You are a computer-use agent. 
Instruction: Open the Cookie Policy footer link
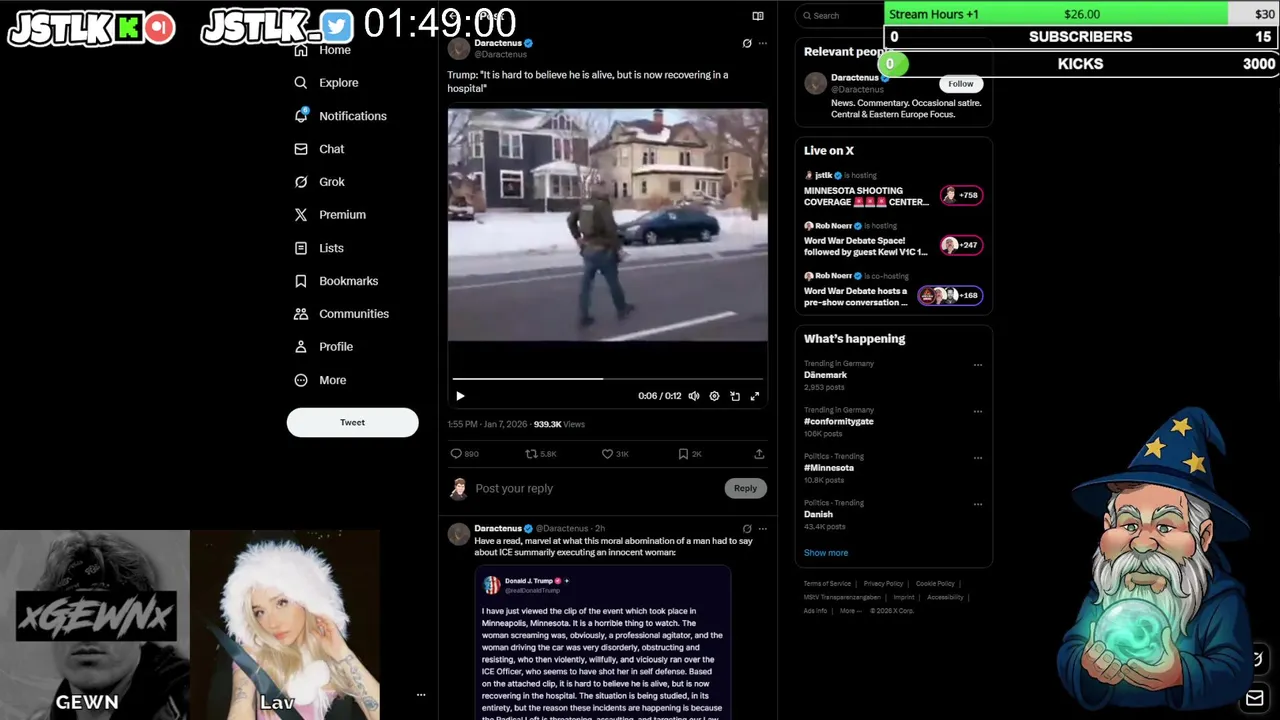[935, 584]
